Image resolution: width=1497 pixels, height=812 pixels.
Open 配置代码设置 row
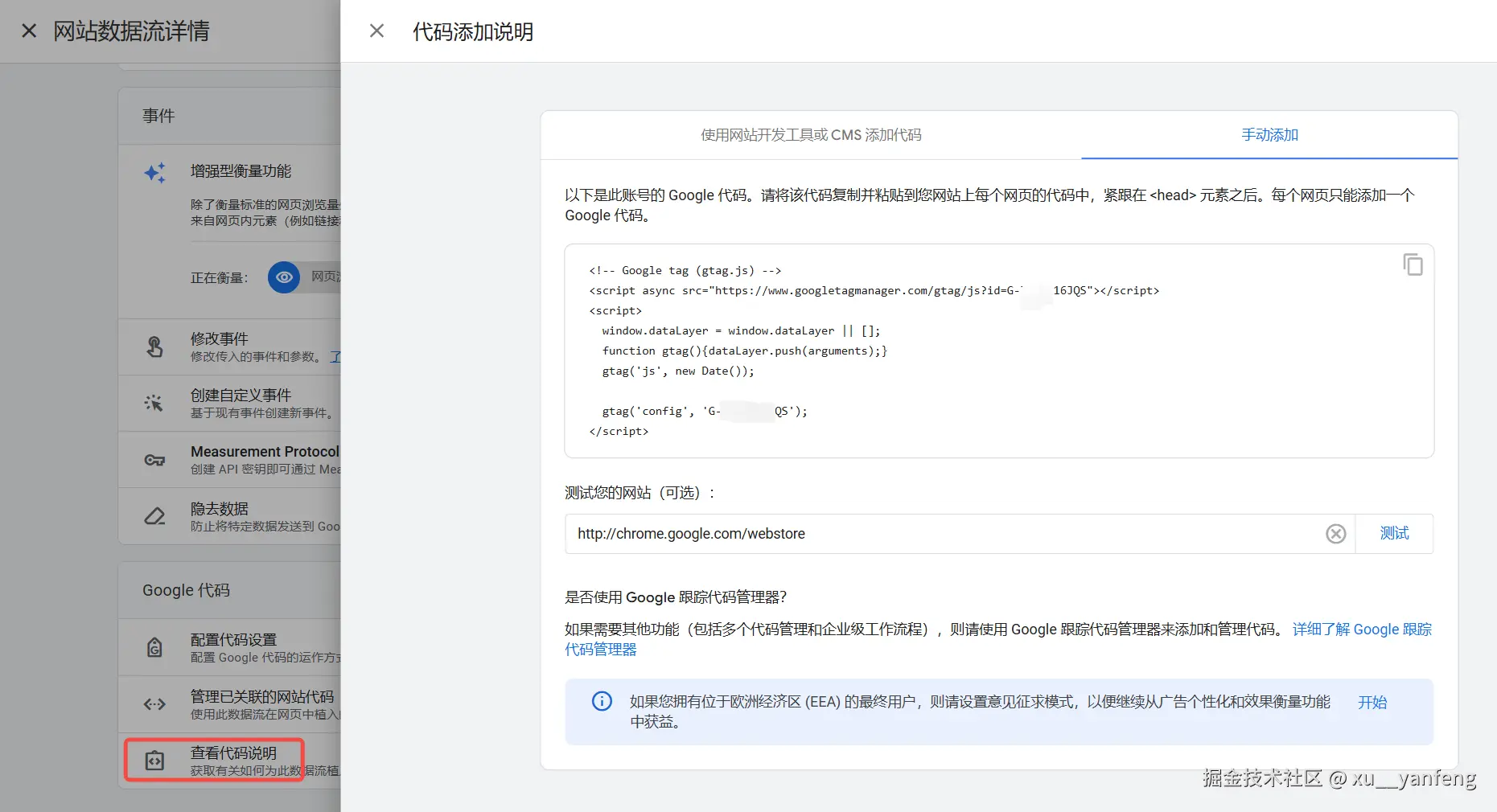[x=230, y=647]
